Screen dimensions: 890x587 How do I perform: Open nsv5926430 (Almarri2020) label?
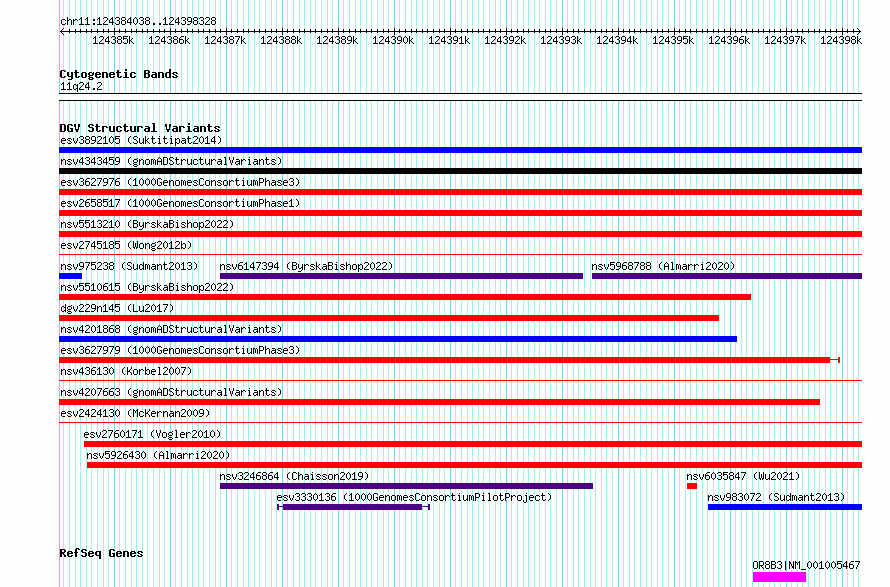point(158,455)
